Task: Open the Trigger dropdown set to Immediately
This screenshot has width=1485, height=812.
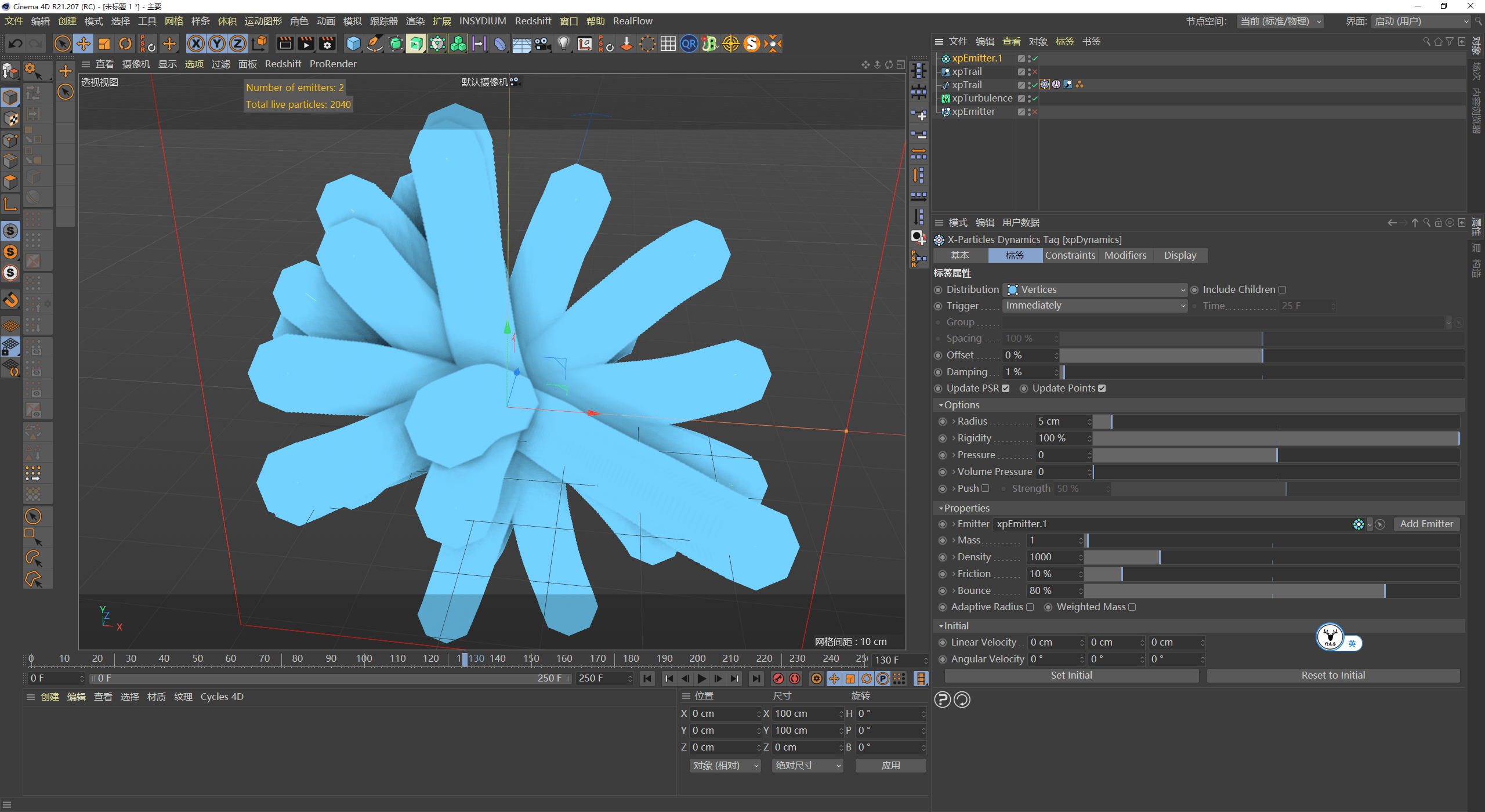Action: (x=1095, y=306)
